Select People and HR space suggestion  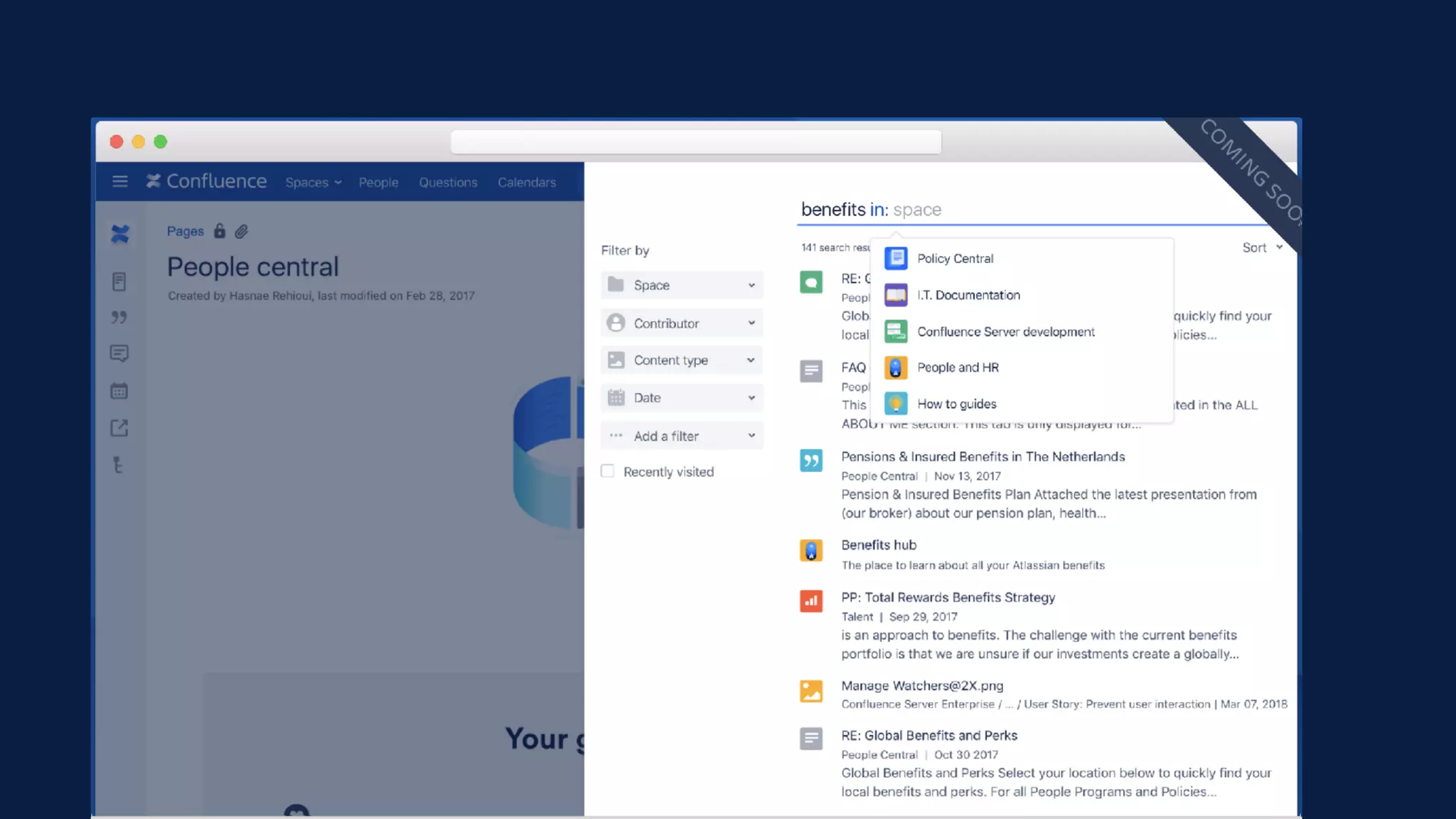(957, 368)
